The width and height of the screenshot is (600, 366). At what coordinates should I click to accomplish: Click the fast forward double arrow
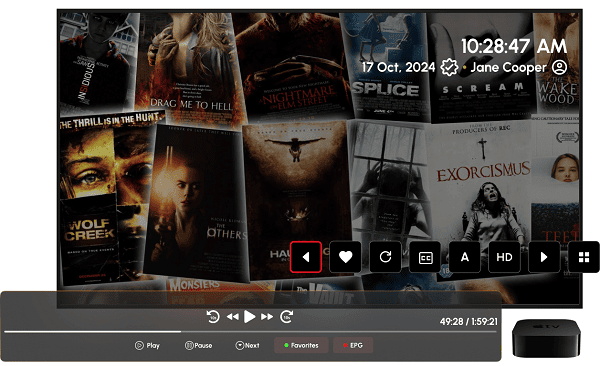coord(267,317)
